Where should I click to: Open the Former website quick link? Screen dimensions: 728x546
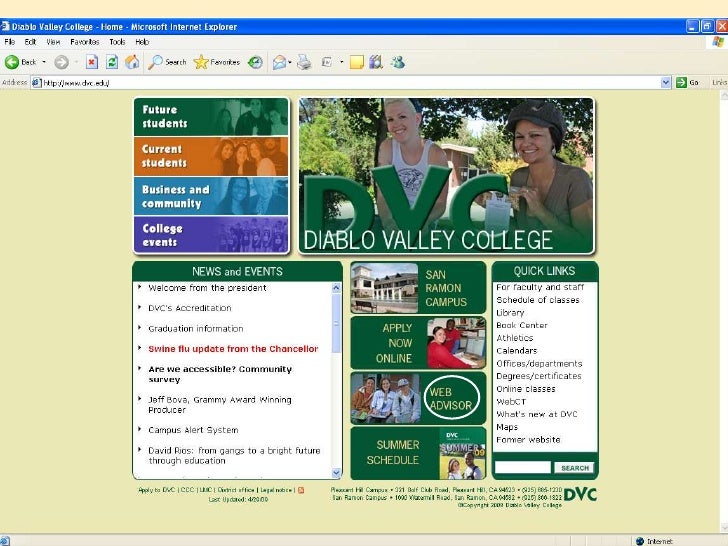coord(528,439)
